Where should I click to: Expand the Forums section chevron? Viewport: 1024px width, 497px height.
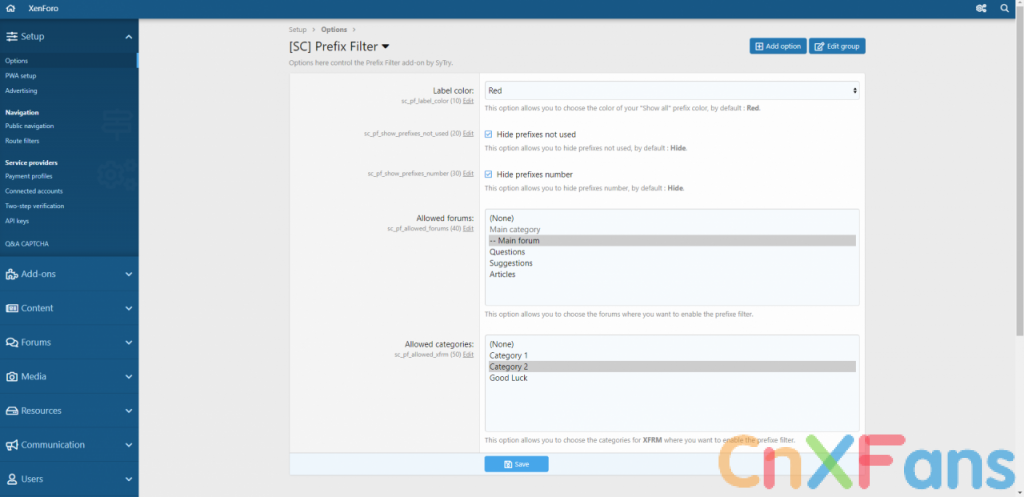click(x=129, y=342)
